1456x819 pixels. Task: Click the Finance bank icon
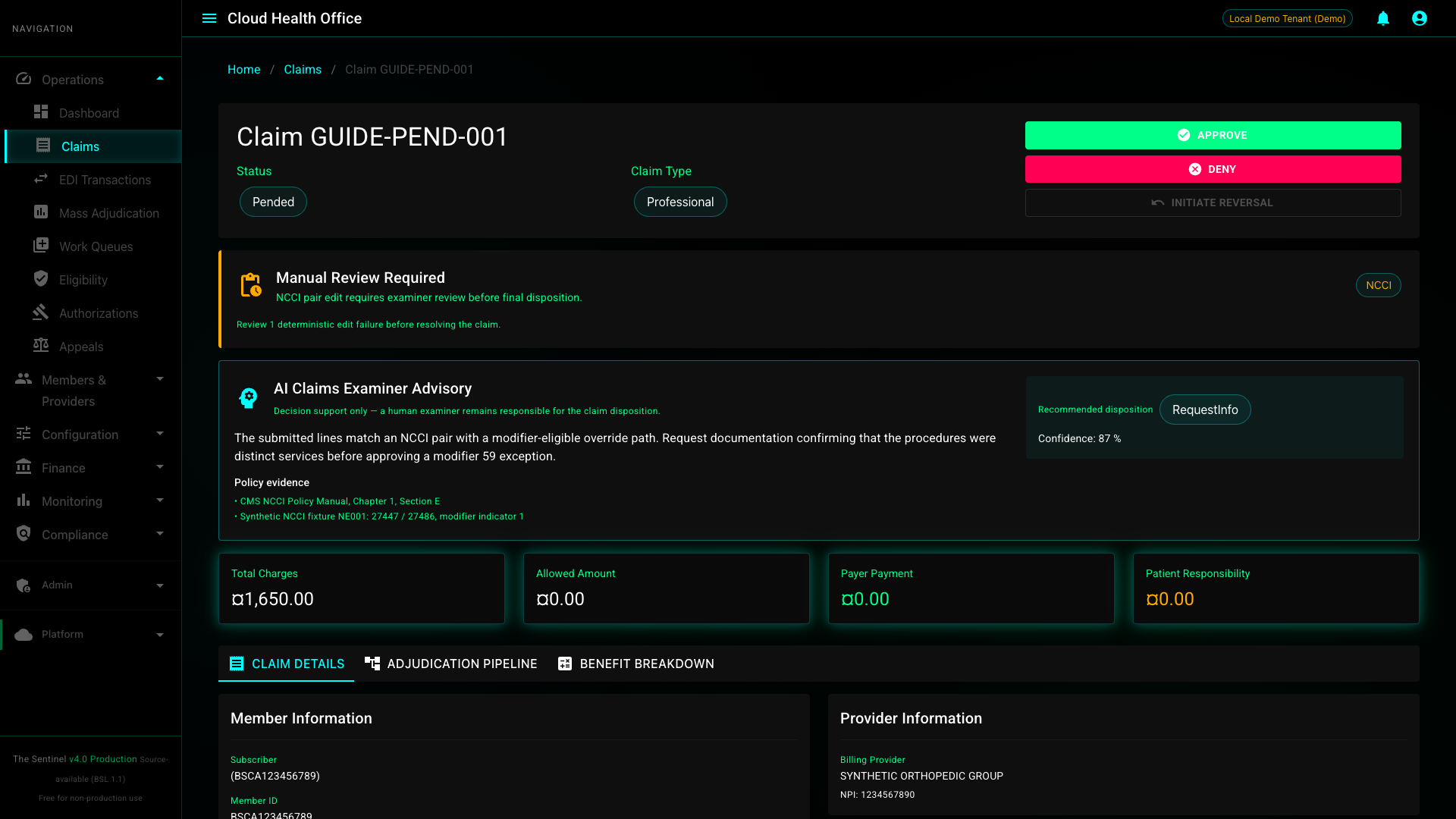24,467
